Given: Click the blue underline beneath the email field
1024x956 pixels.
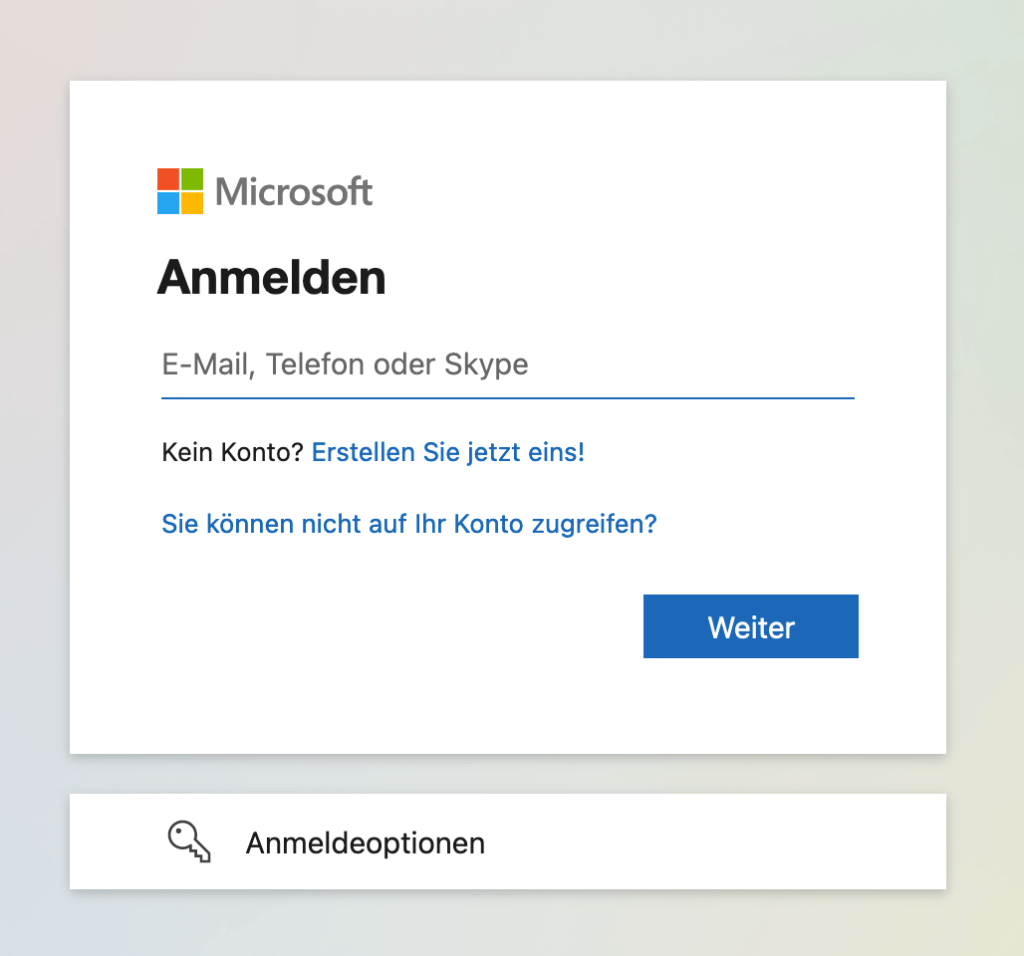Looking at the screenshot, I should click(x=507, y=397).
